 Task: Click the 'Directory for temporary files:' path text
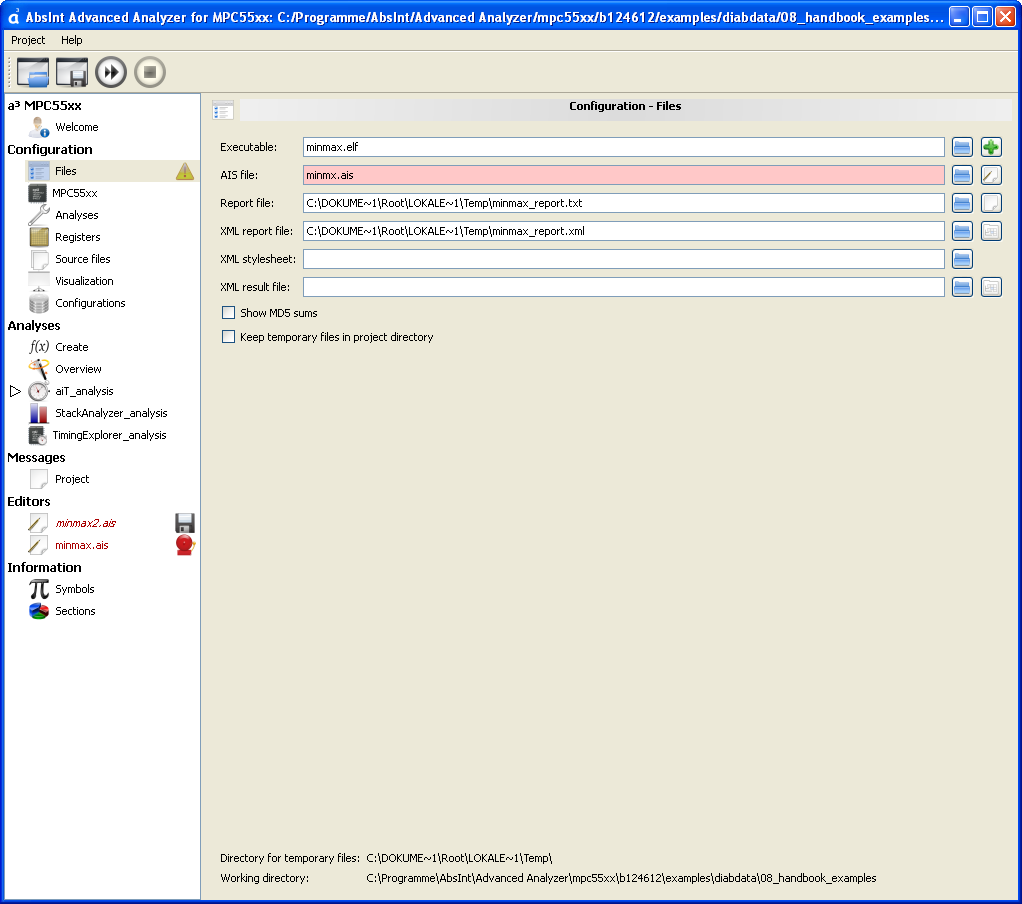(x=459, y=858)
